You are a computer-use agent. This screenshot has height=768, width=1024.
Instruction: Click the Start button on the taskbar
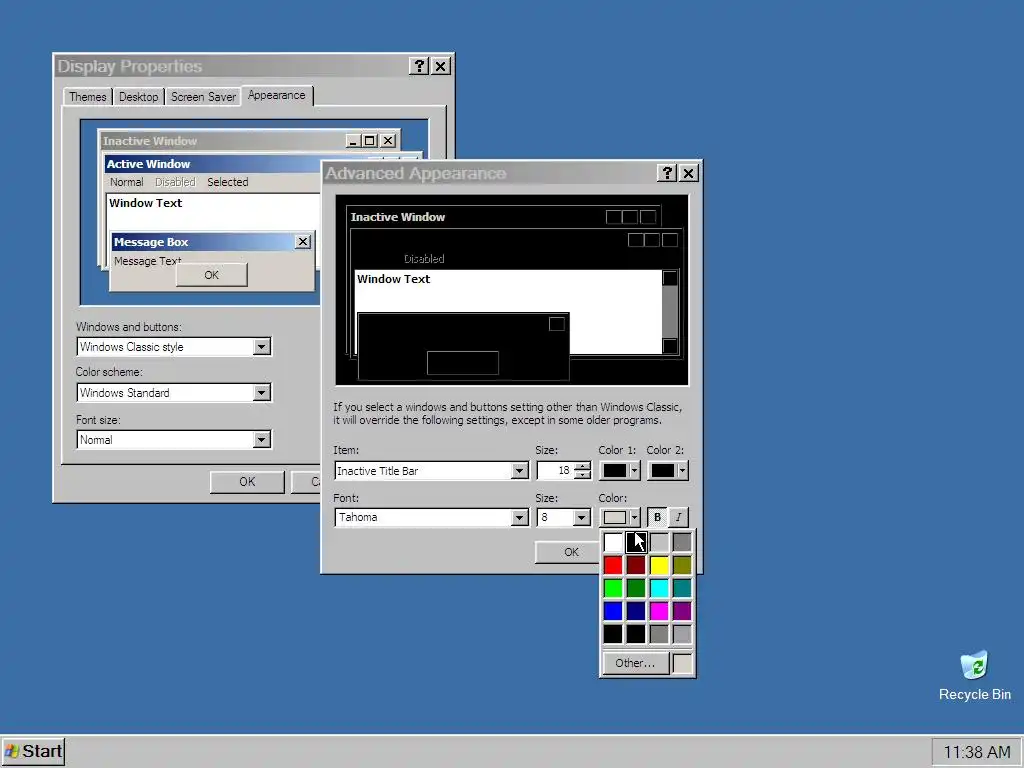tap(33, 752)
